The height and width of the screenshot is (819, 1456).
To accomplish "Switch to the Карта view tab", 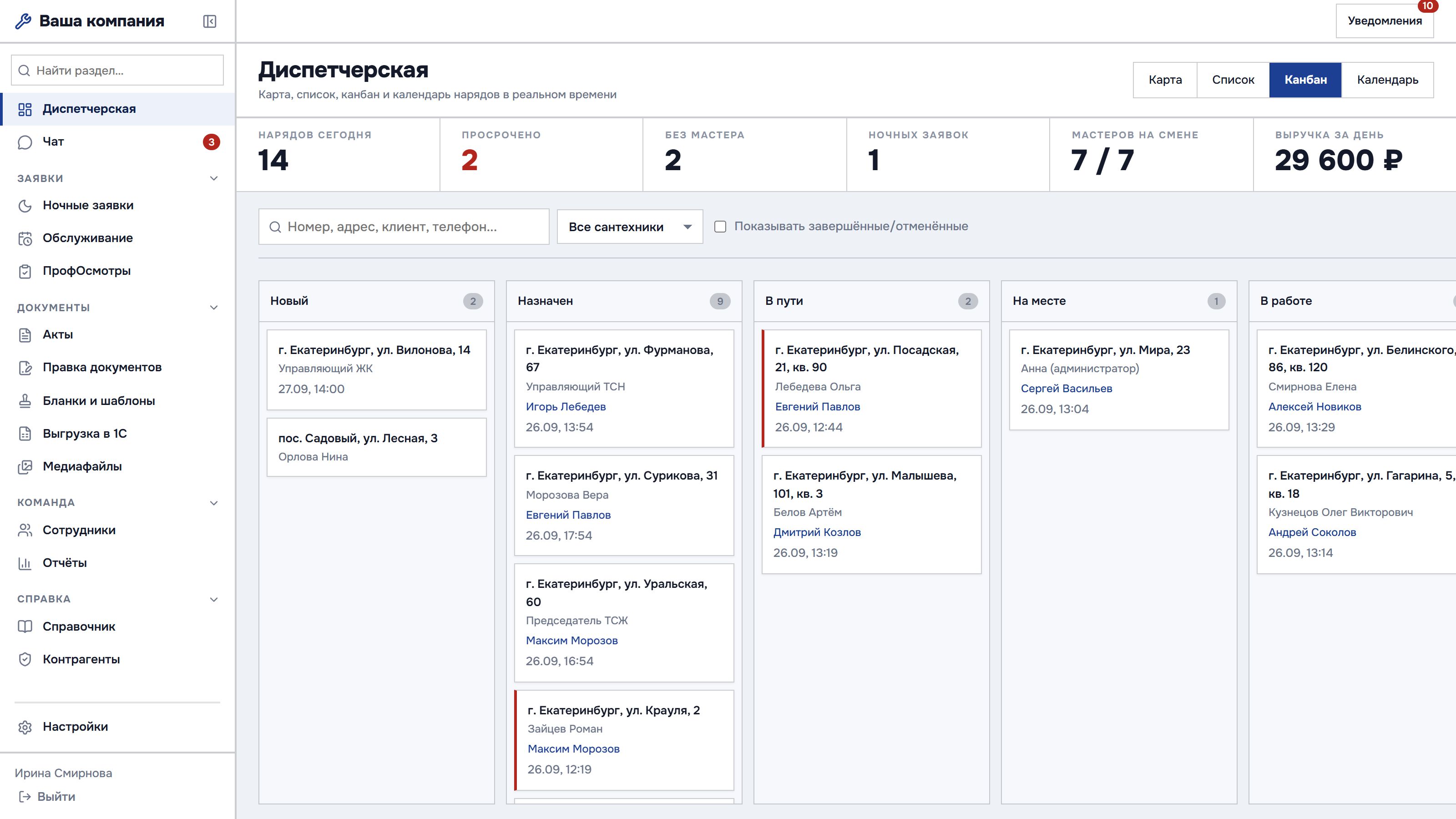I will (1165, 80).
